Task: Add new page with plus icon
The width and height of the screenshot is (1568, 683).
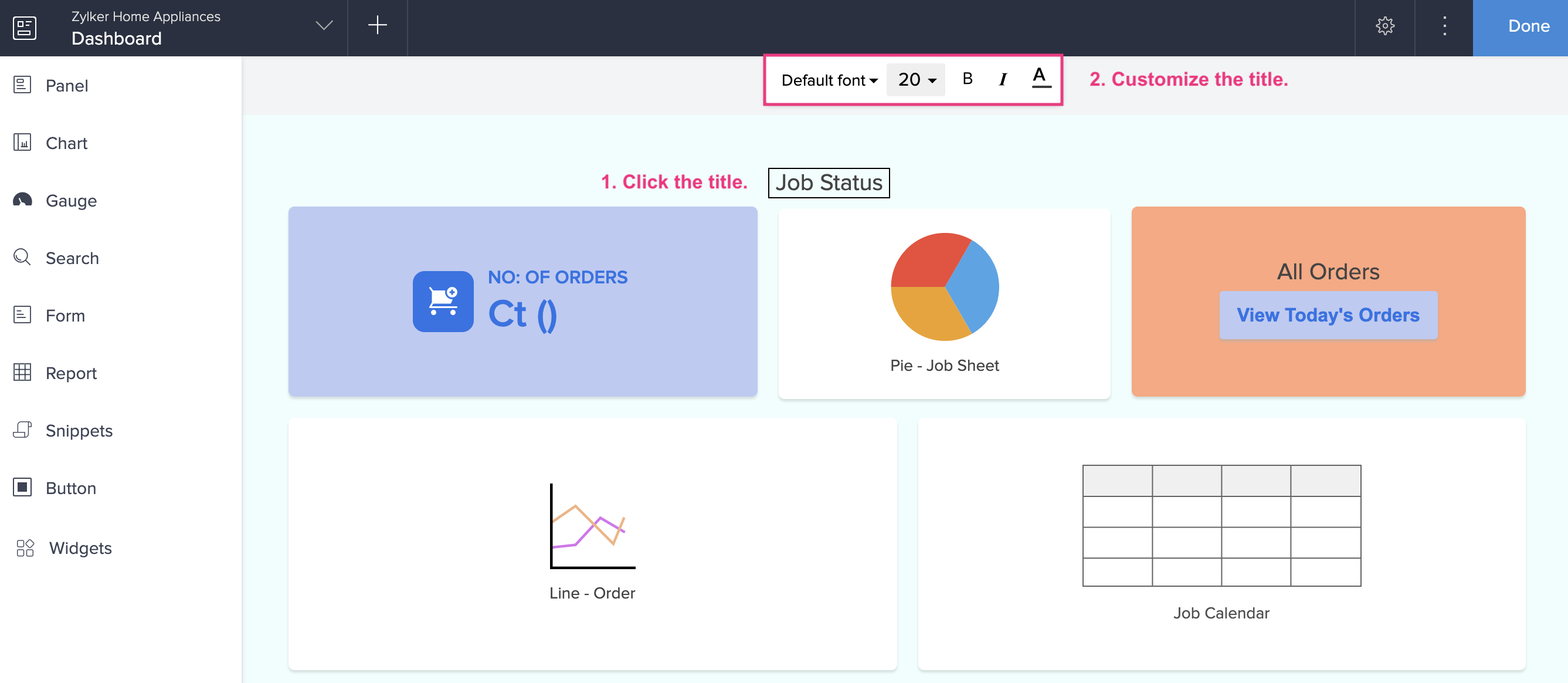Action: [x=378, y=26]
